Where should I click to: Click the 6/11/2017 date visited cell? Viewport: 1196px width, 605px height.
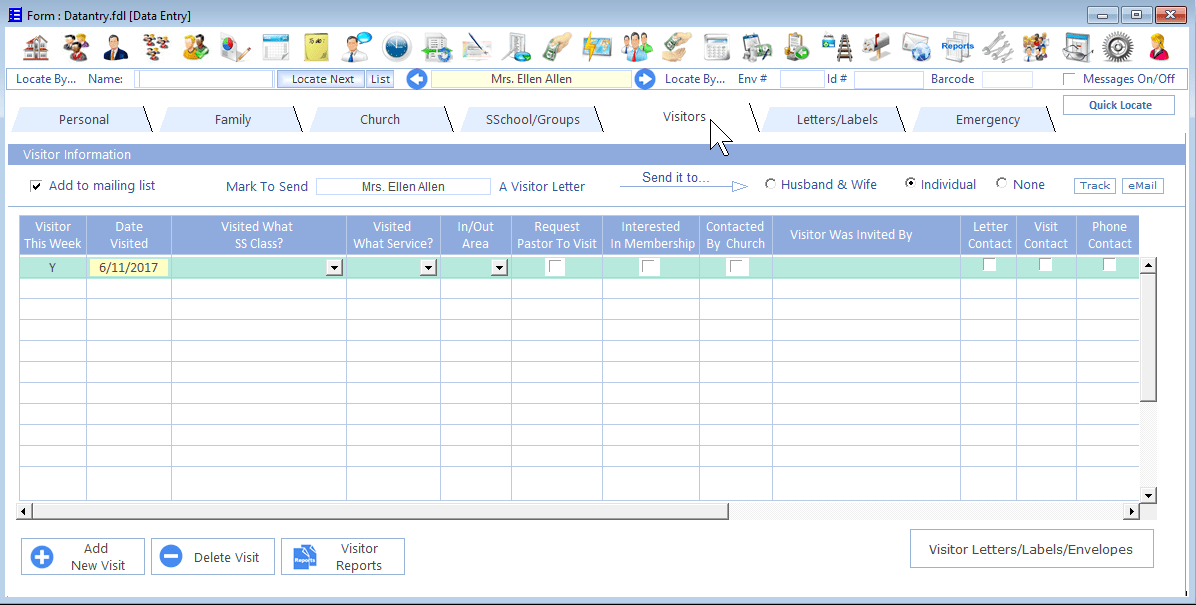129,268
